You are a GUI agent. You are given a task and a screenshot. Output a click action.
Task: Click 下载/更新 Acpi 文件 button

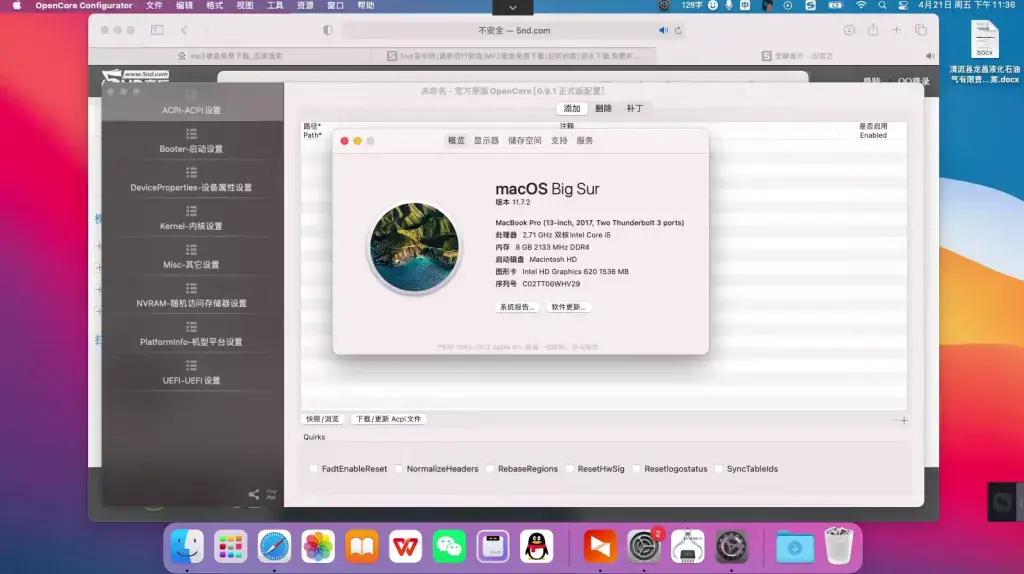coord(389,419)
